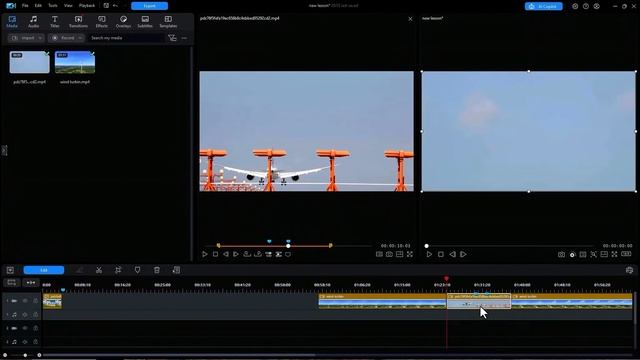
Task: Select the first sky video thumbnail
Action: [x=29, y=62]
